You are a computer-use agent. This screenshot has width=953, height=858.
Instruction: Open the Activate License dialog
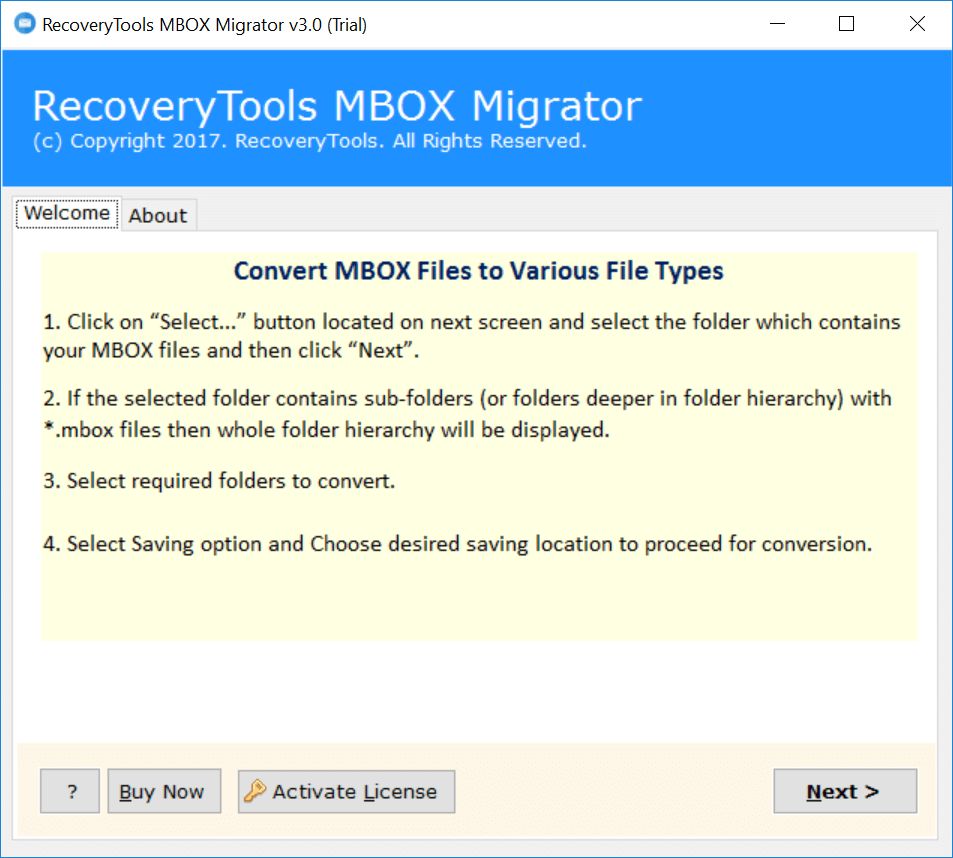point(346,791)
